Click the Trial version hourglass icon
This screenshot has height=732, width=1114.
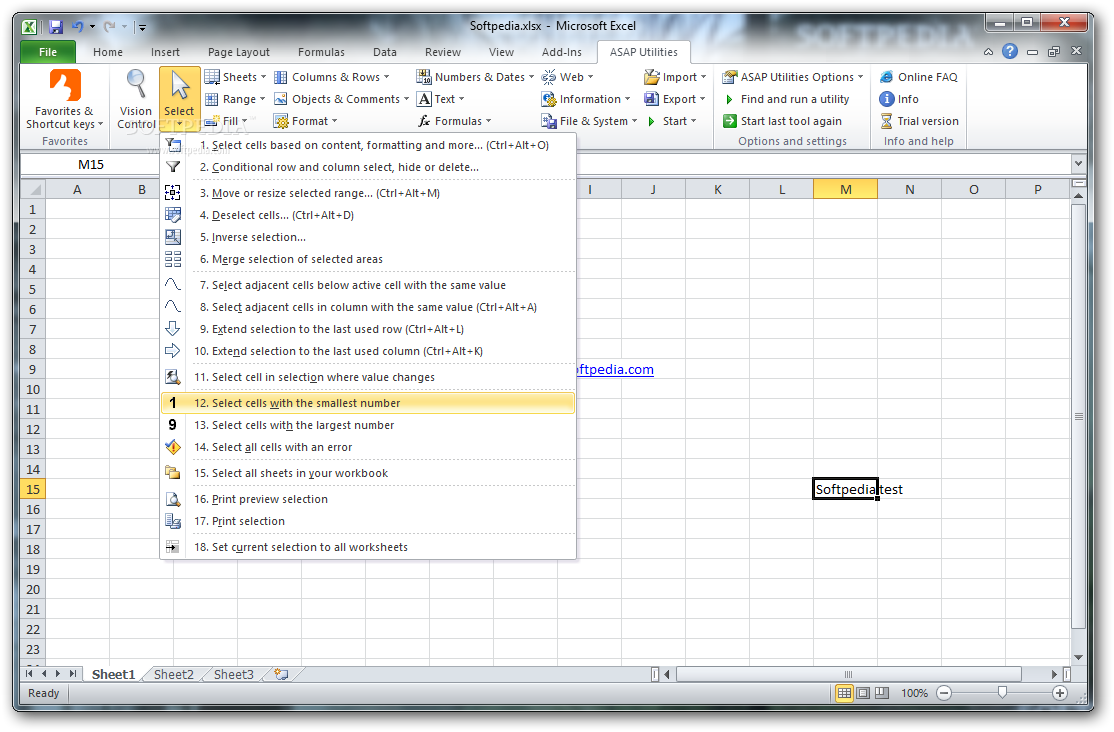pyautogui.click(x=886, y=121)
